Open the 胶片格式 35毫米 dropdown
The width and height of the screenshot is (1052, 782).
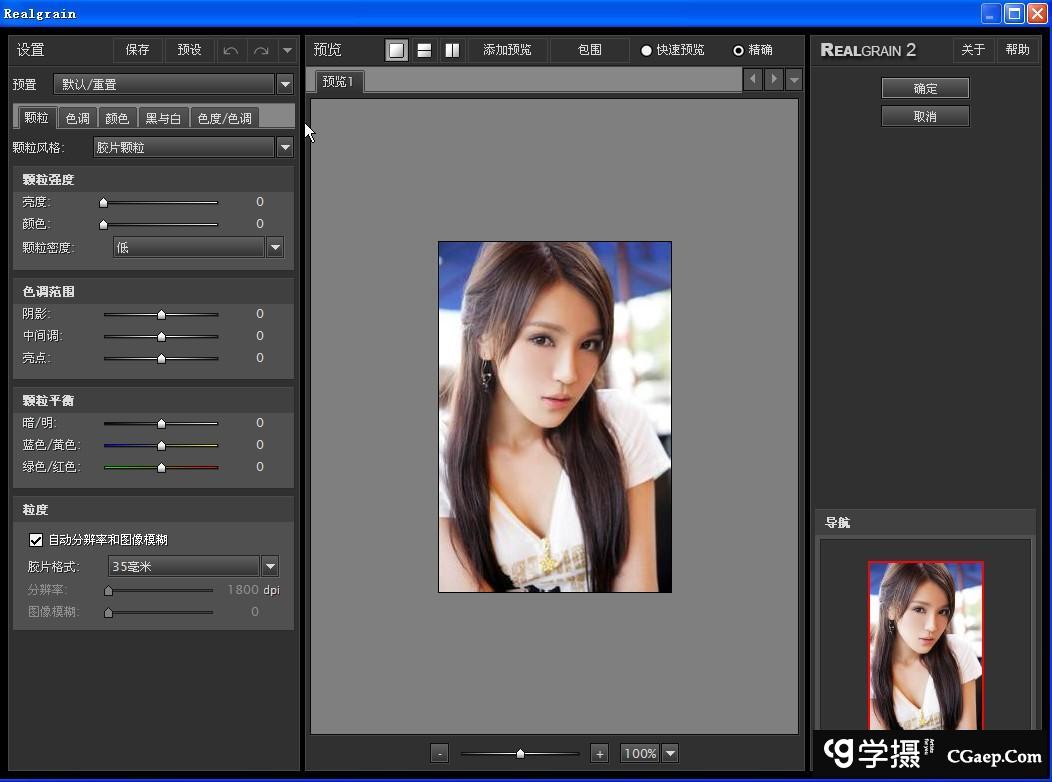tap(270, 567)
